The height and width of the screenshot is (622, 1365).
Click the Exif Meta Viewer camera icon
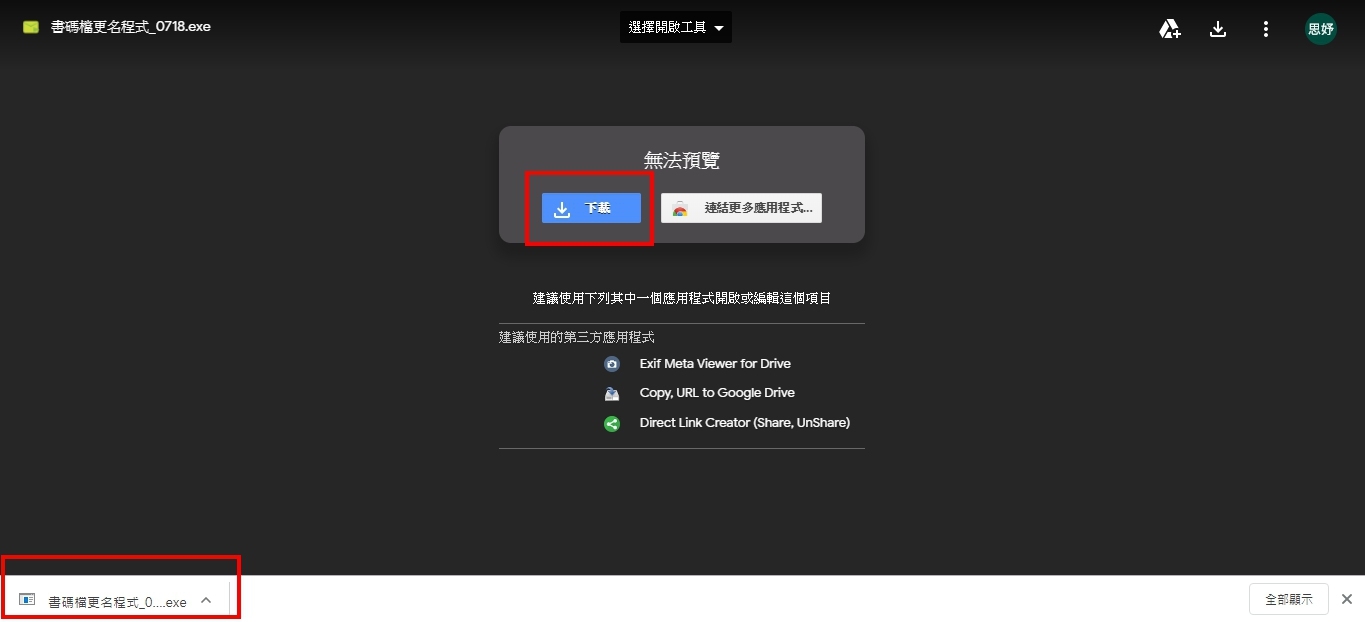pos(612,364)
